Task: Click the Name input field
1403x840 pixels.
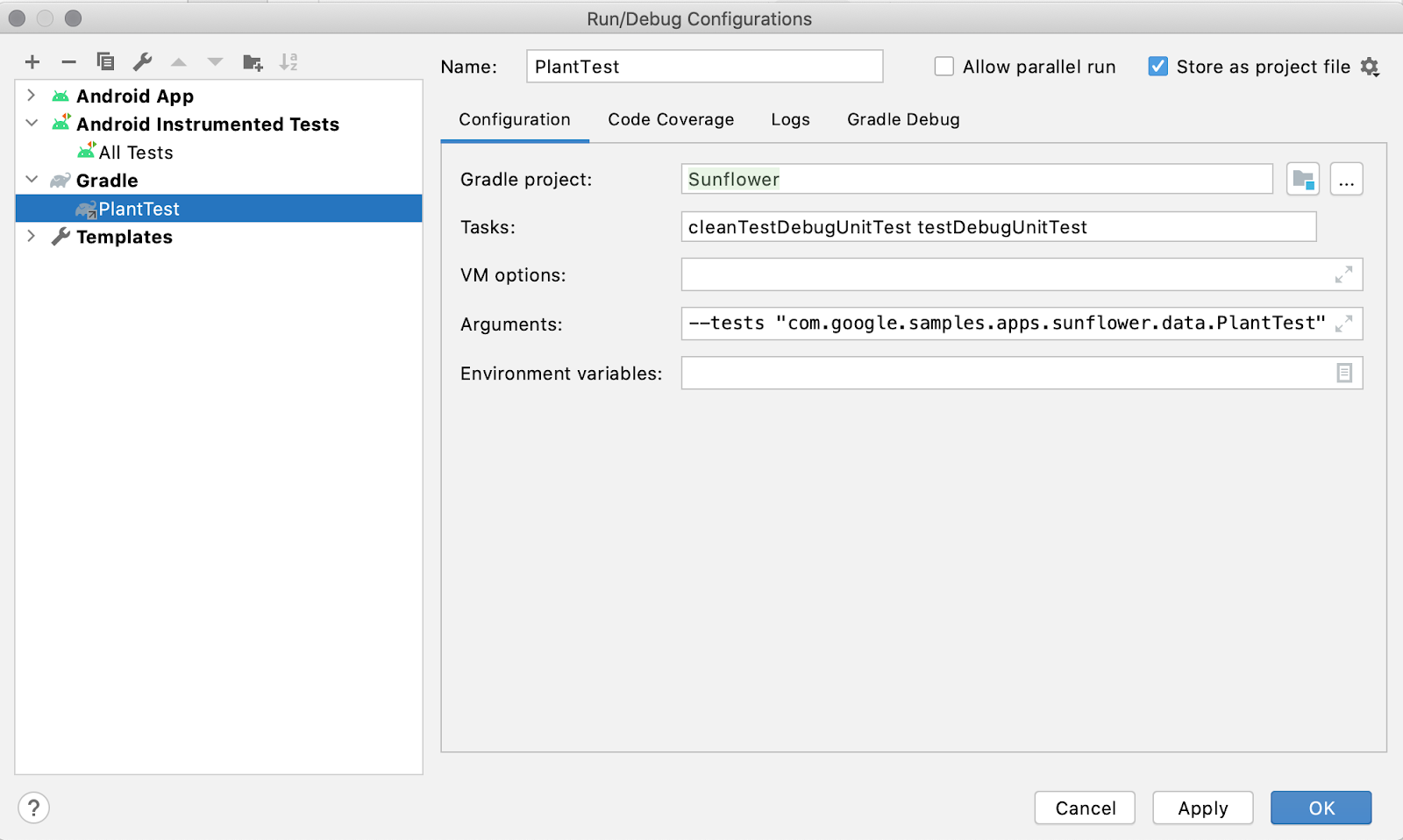Action: point(703,66)
